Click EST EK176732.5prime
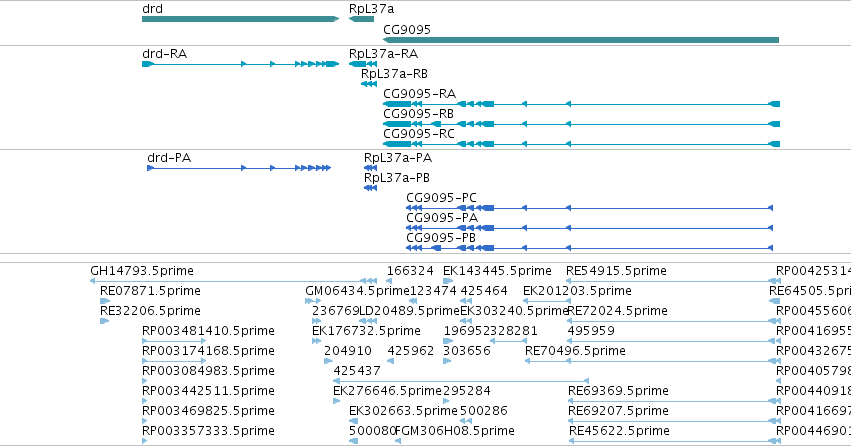Screen dimensions: 851x446 (366, 331)
